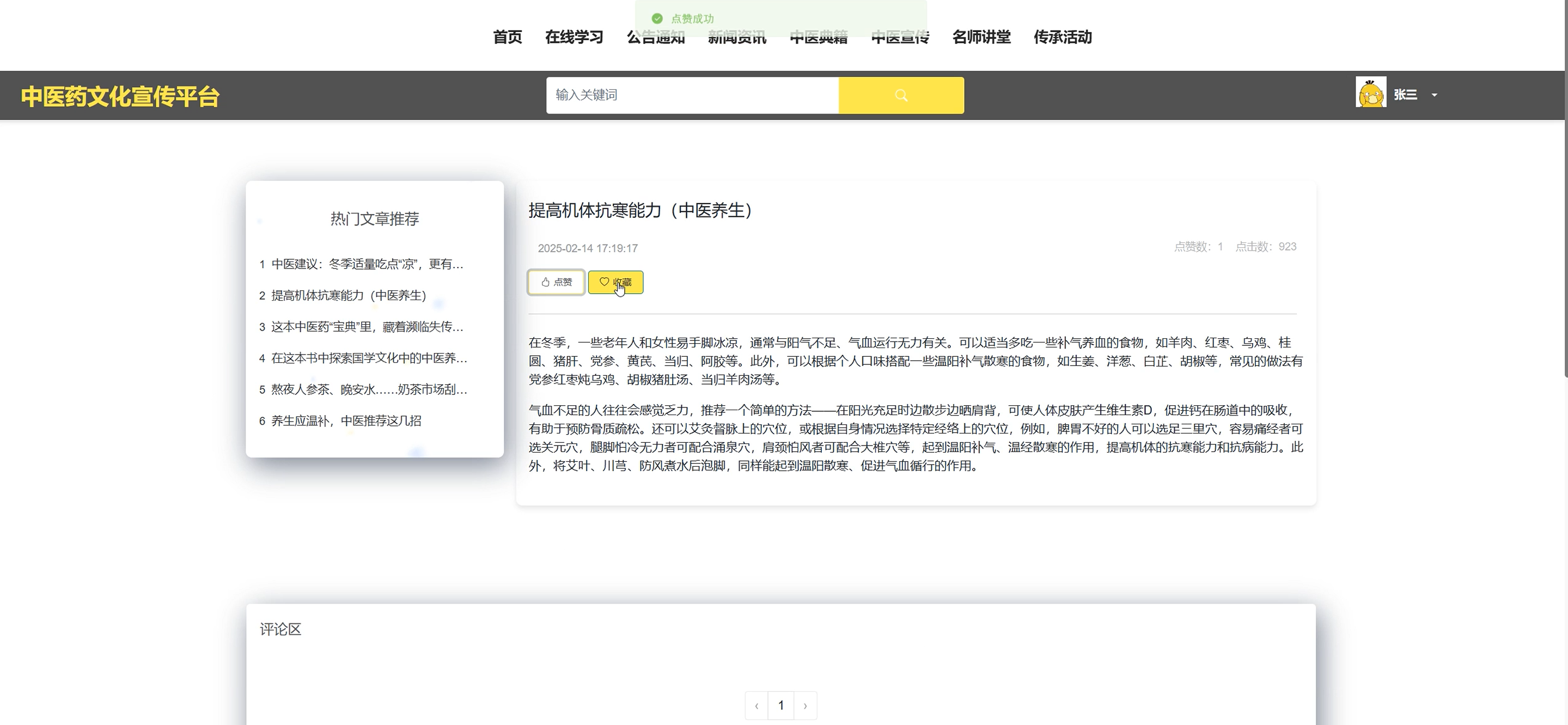Focus the 输入关键词 search field
Screen dimensions: 1568x725
pyautogui.click(x=692, y=95)
